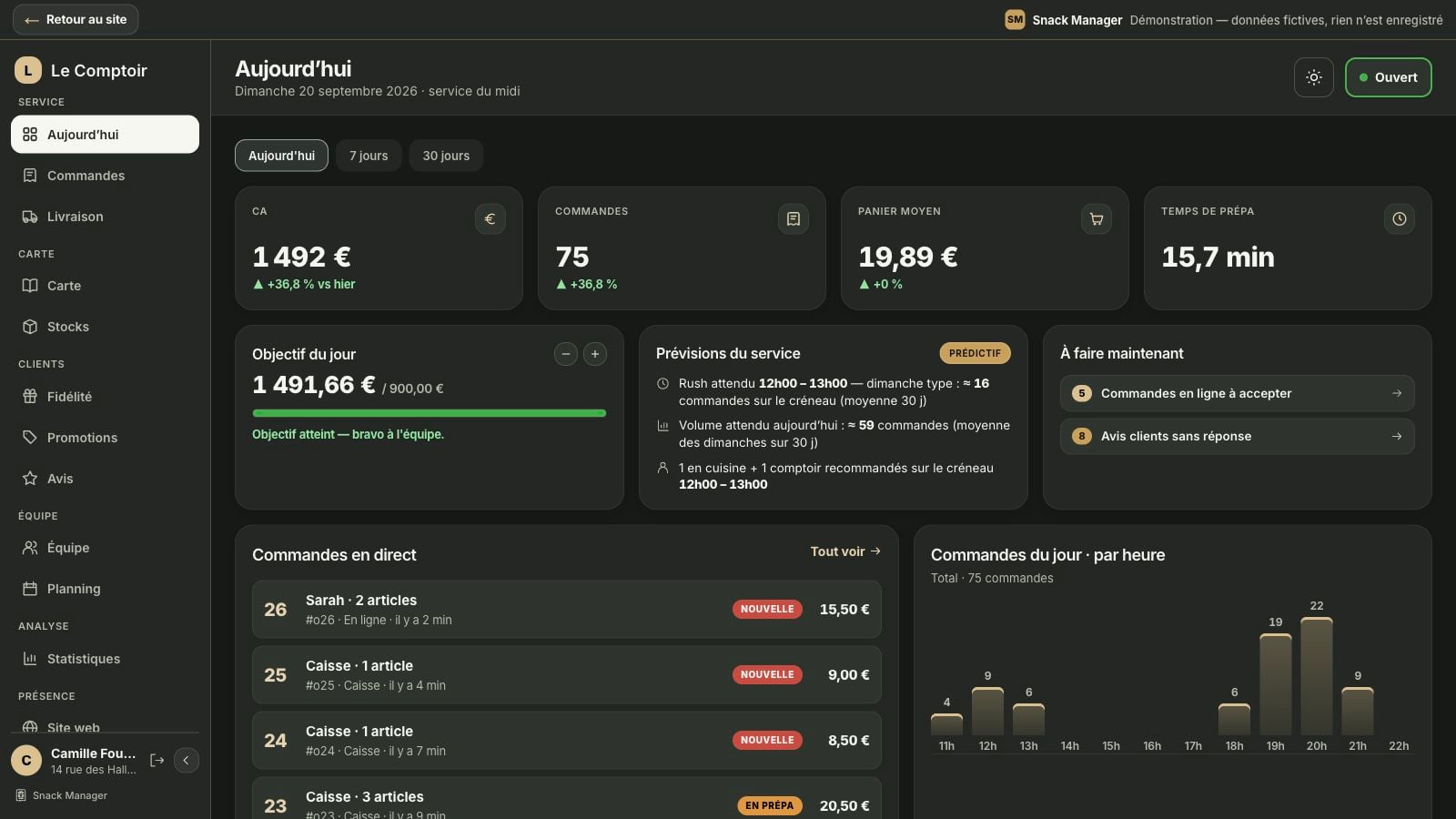Click the Tout voir link
The height and width of the screenshot is (819, 1456).
[x=845, y=551]
